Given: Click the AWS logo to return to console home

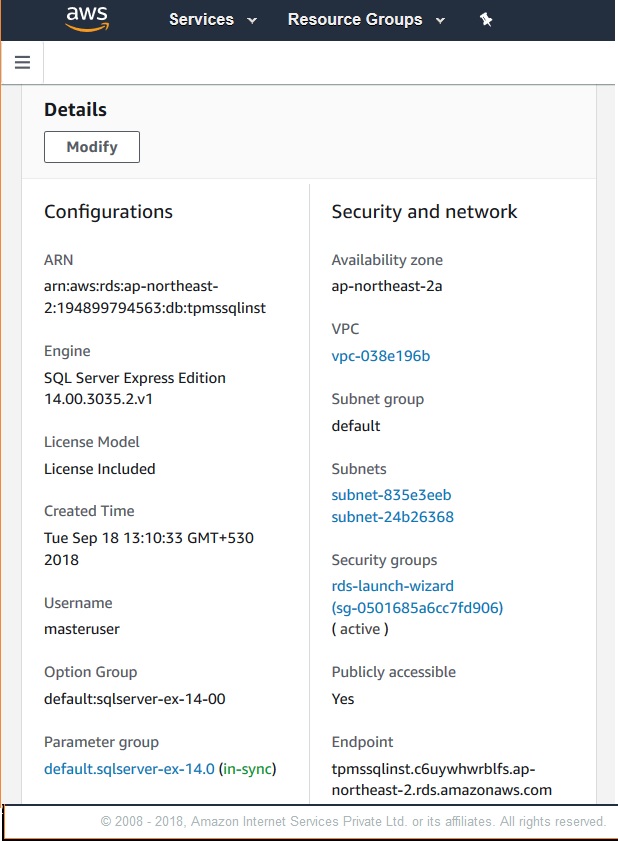Looking at the screenshot, I should 84,18.
